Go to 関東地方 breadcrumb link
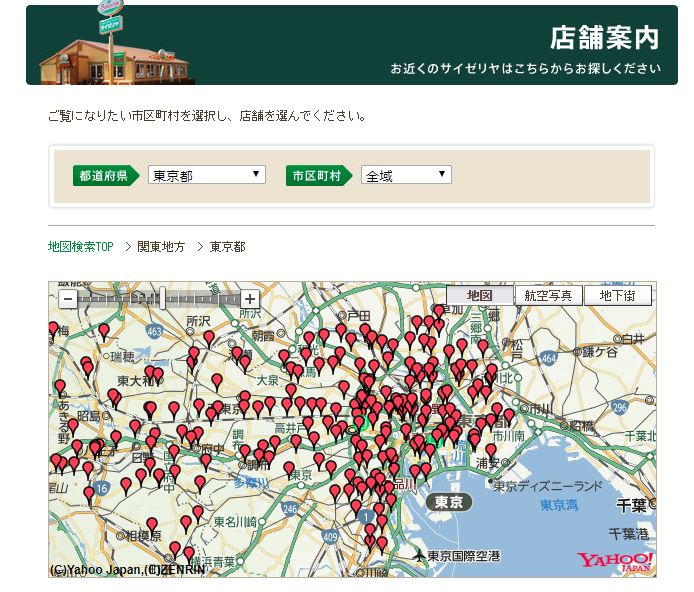Image resolution: width=694 pixels, height=592 pixels. pyautogui.click(x=161, y=246)
